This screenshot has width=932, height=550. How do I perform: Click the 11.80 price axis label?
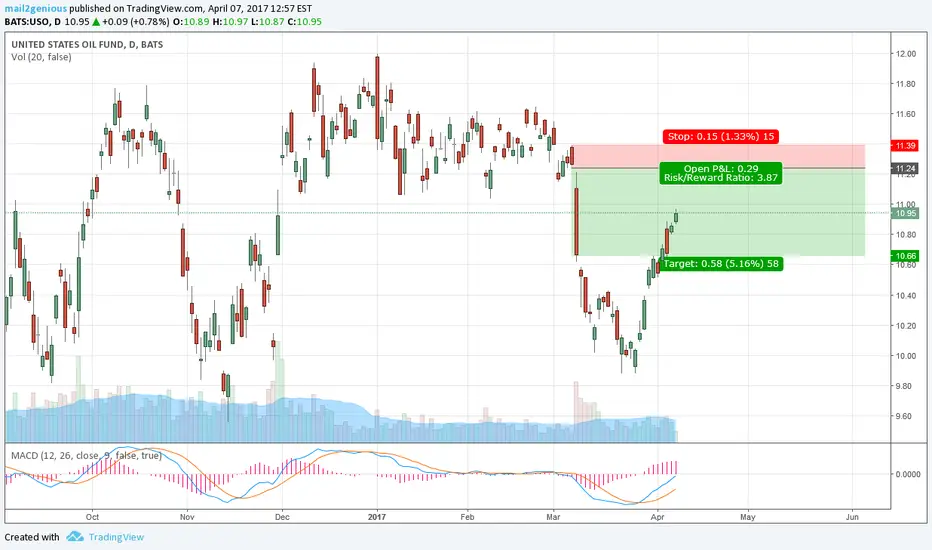tap(906, 84)
